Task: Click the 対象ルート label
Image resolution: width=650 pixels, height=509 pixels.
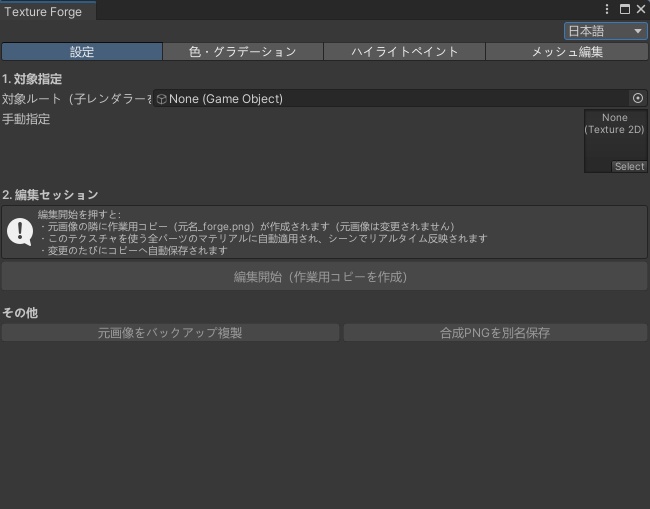Action: [x=77, y=99]
